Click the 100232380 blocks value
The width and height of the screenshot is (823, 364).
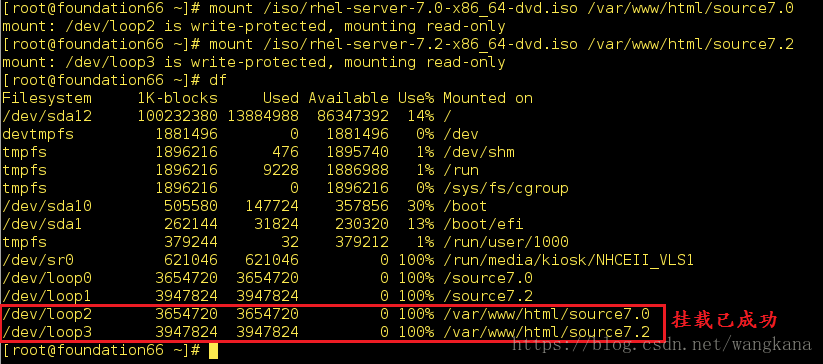(177, 116)
